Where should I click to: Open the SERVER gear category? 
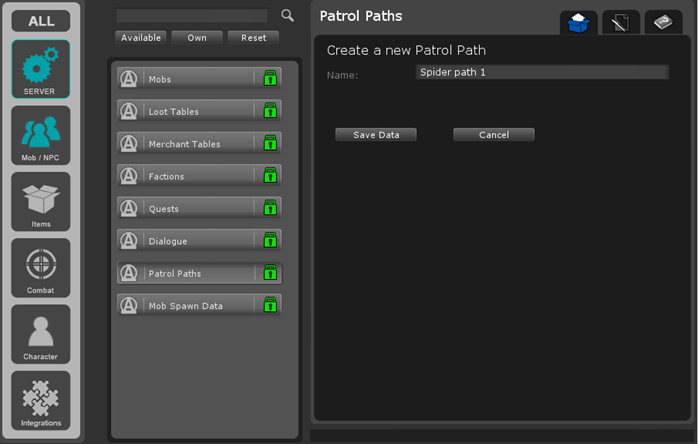coord(41,69)
